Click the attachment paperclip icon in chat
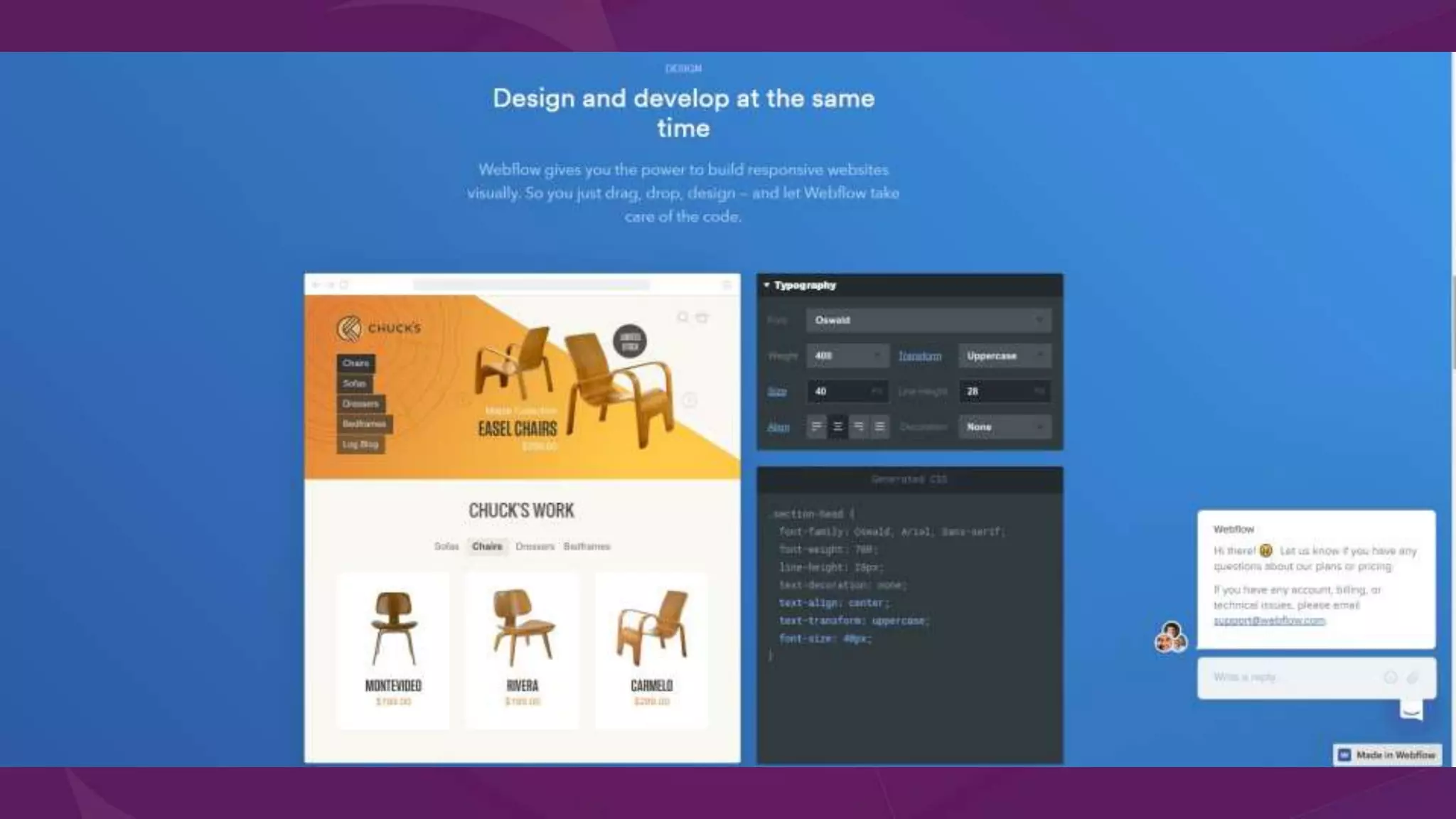Viewport: 1456px width, 819px height. tap(1413, 677)
